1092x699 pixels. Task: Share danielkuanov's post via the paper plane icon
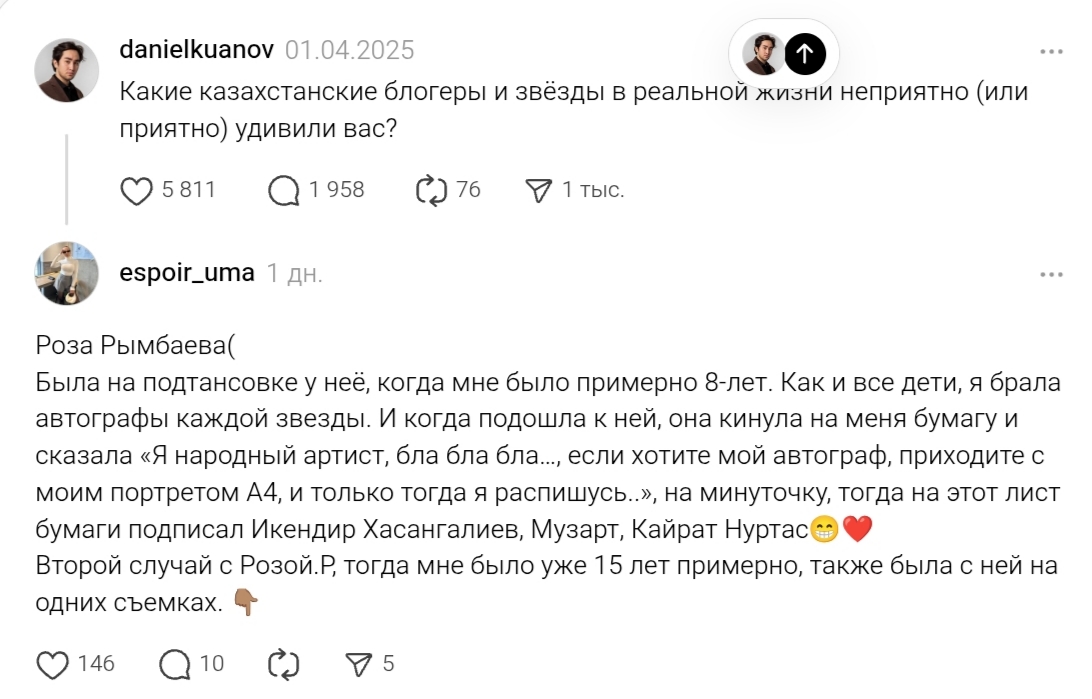[539, 190]
